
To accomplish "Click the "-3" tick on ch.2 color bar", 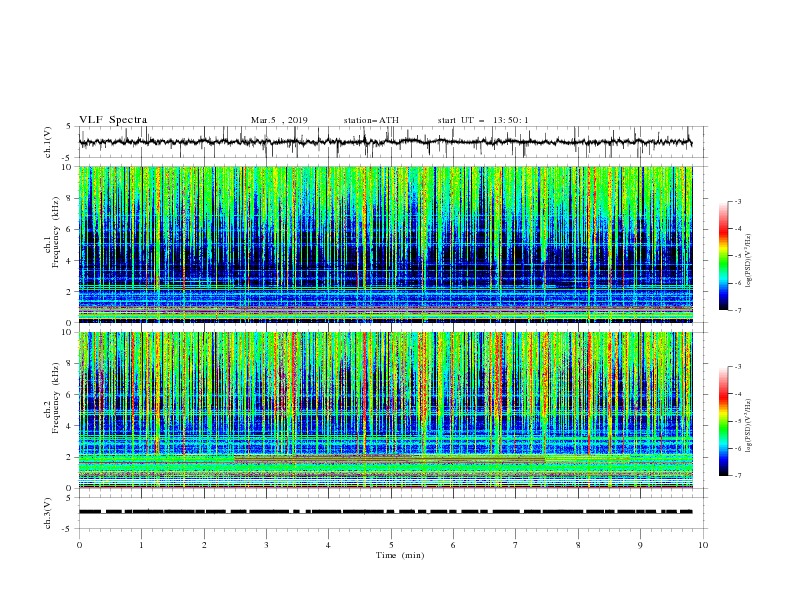I will [x=737, y=367].
